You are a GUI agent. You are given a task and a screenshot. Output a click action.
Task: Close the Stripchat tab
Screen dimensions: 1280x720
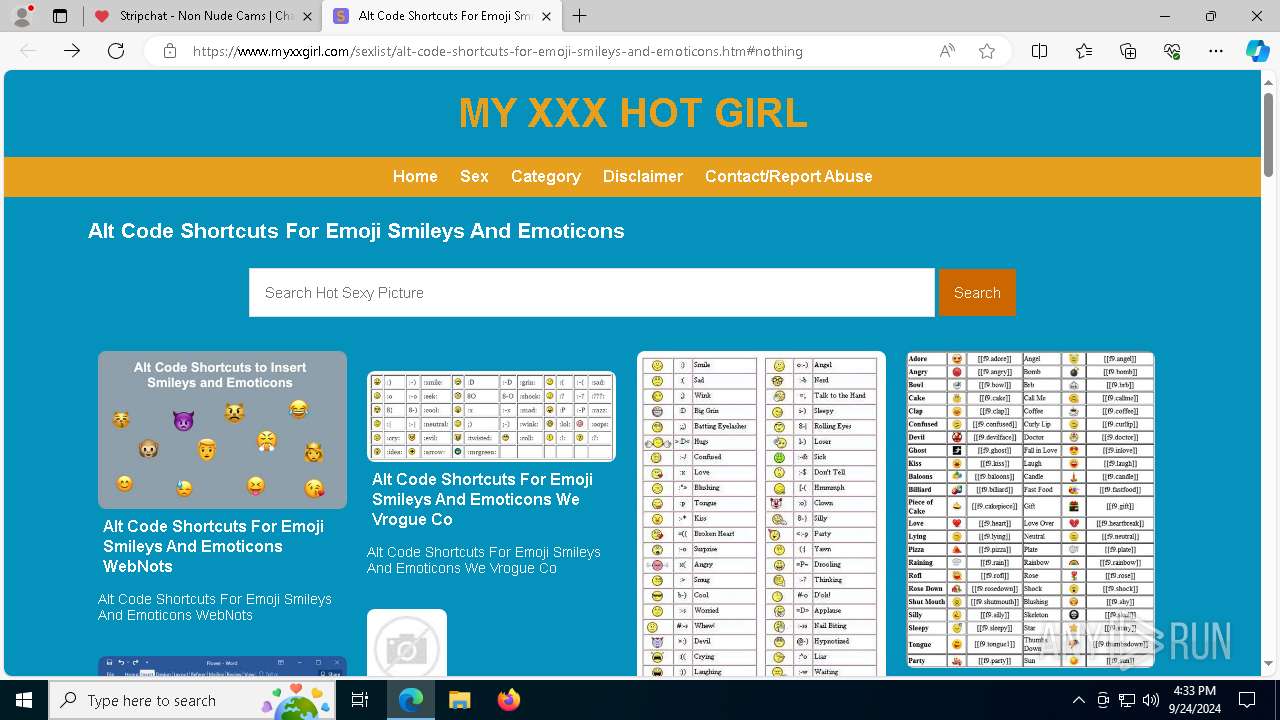[x=307, y=16]
